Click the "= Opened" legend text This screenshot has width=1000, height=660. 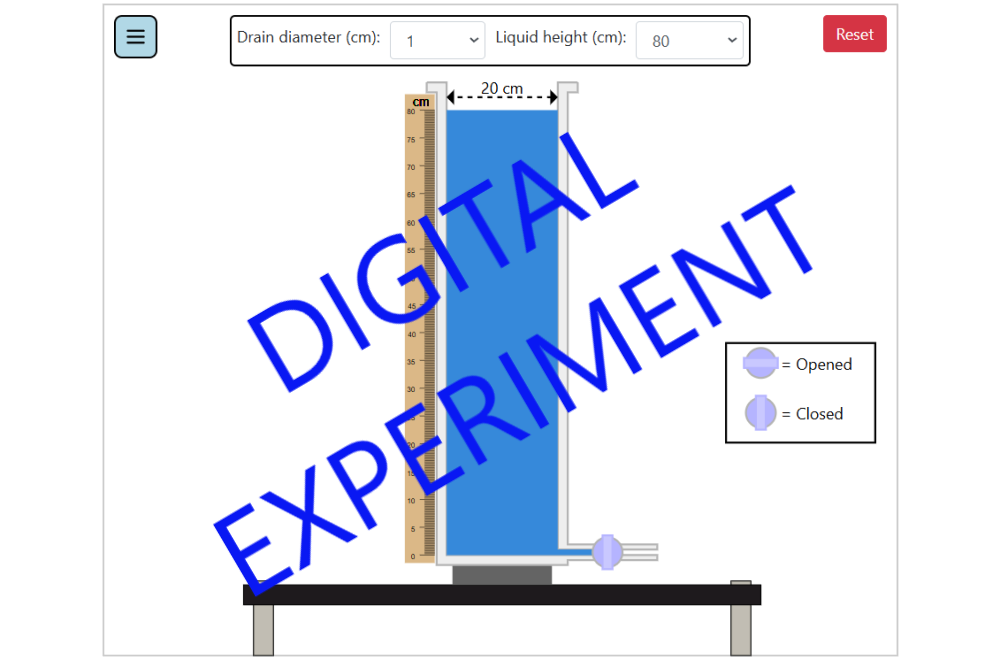pyautogui.click(x=817, y=365)
